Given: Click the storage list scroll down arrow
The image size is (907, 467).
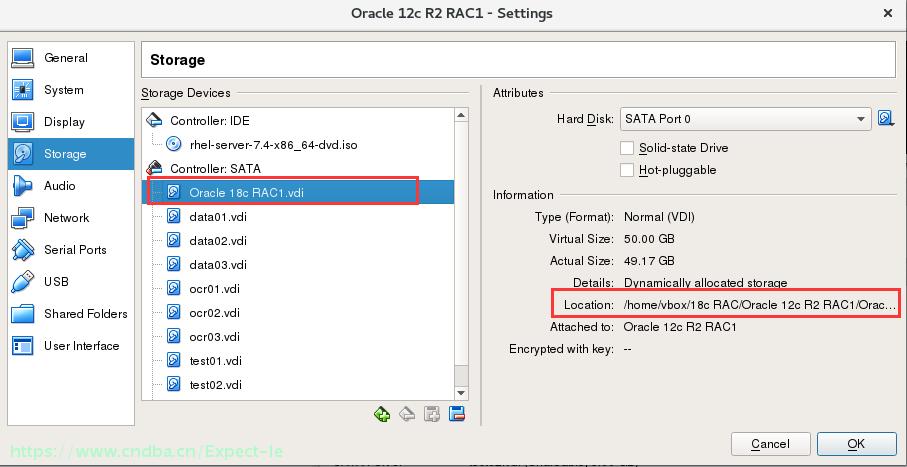Looking at the screenshot, I should click(x=461, y=393).
